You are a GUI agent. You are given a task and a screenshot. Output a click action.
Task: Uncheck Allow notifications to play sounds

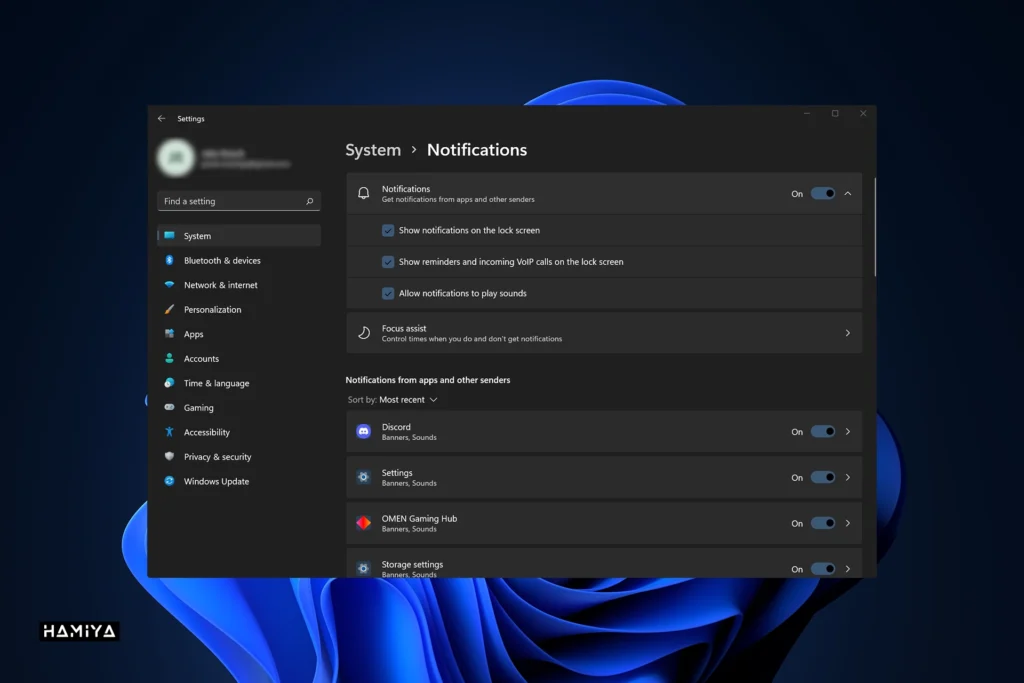click(x=388, y=293)
